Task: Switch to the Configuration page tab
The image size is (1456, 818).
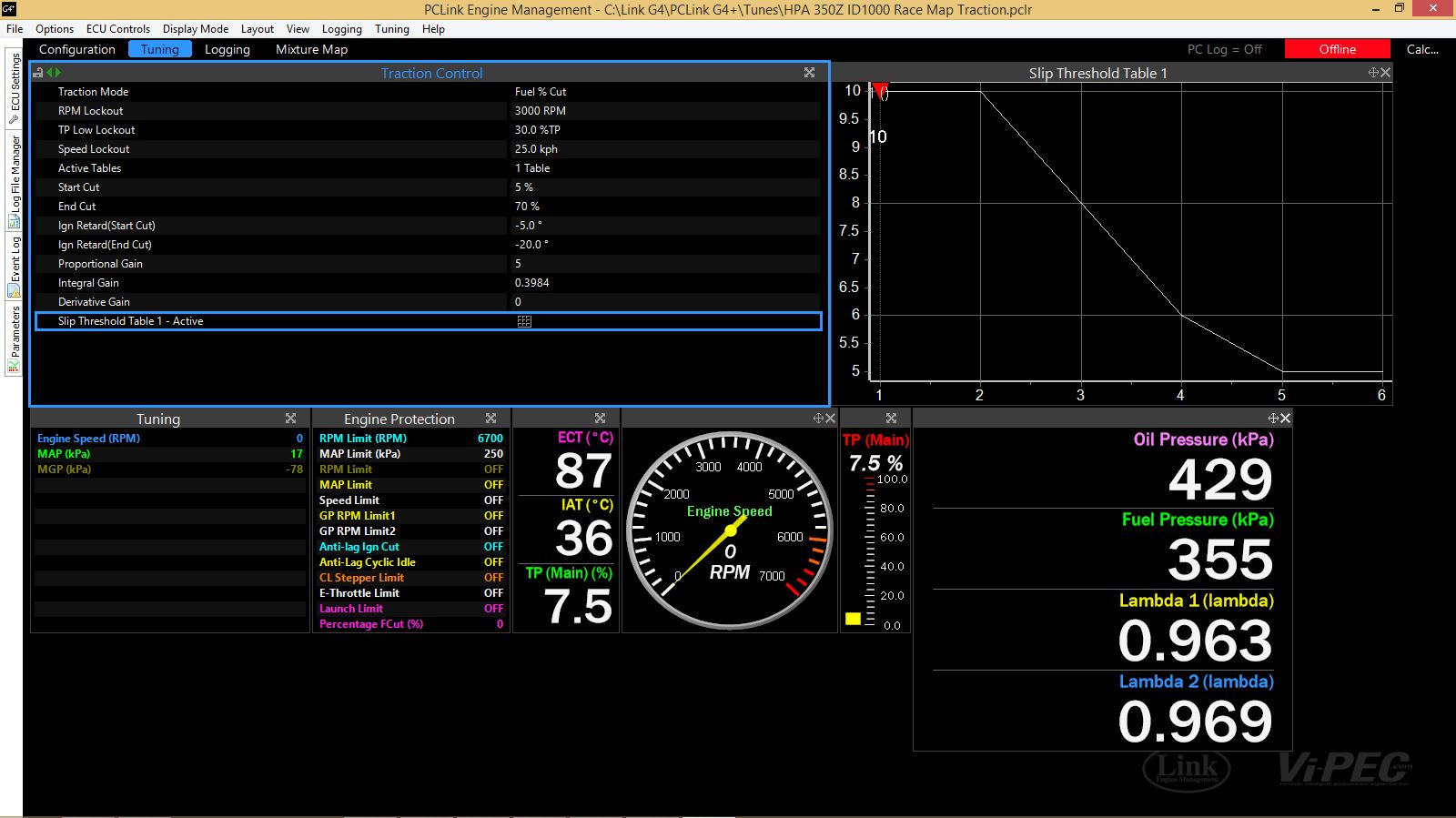Action: [77, 49]
